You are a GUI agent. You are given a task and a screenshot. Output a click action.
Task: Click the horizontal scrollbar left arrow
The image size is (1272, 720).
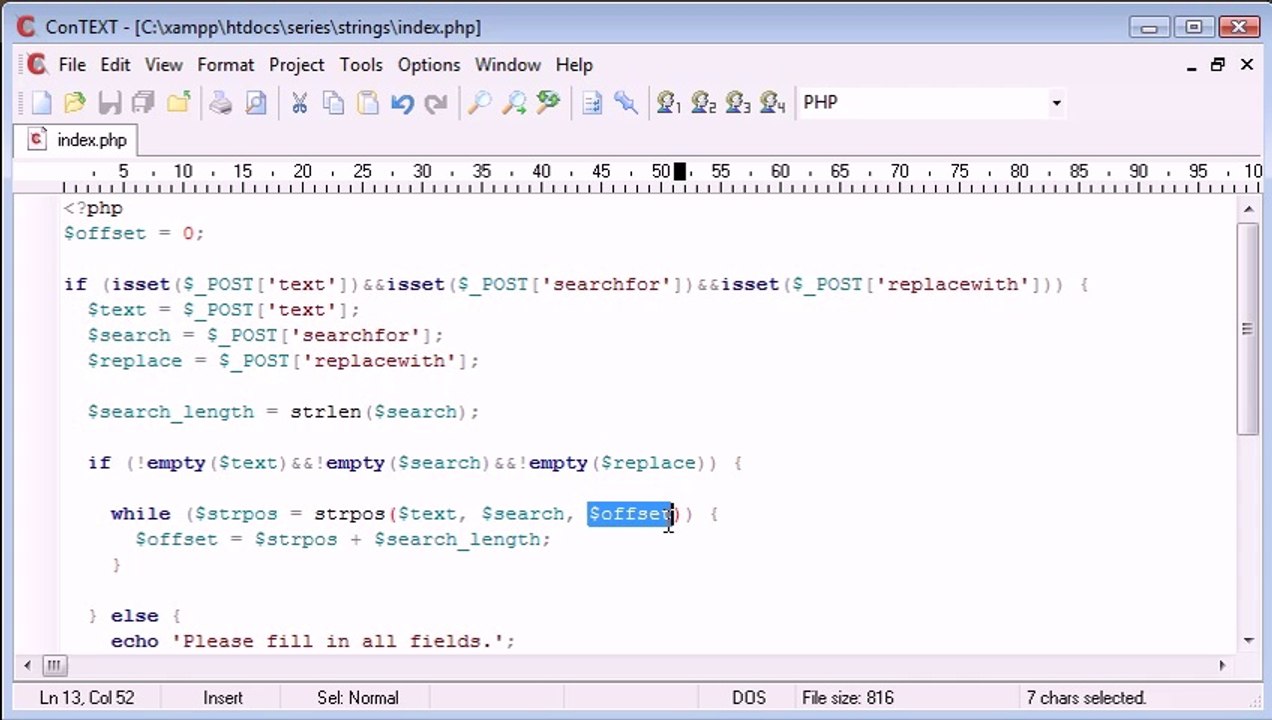coord(27,665)
